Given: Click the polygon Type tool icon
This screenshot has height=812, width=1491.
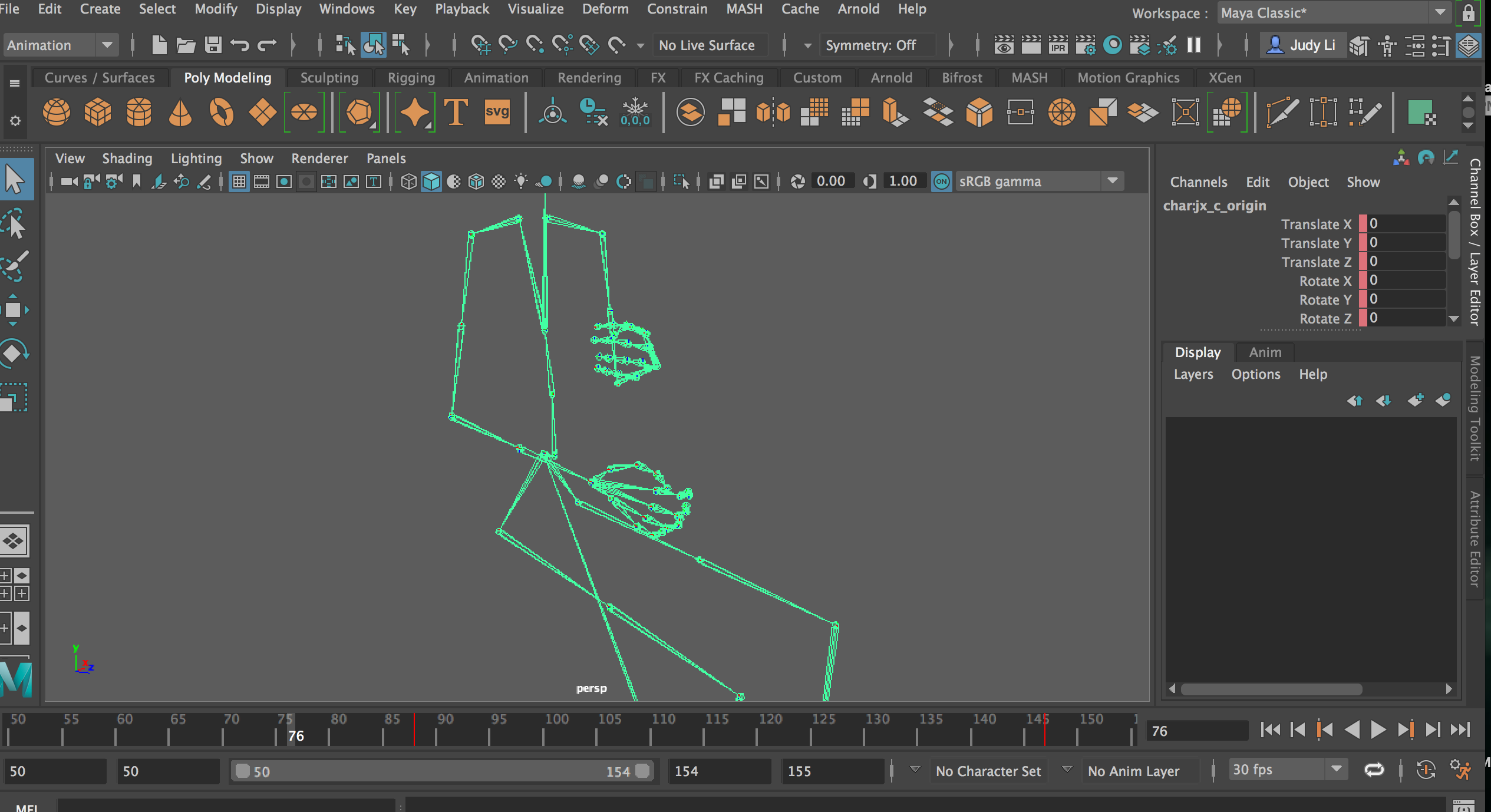Looking at the screenshot, I should pyautogui.click(x=456, y=112).
